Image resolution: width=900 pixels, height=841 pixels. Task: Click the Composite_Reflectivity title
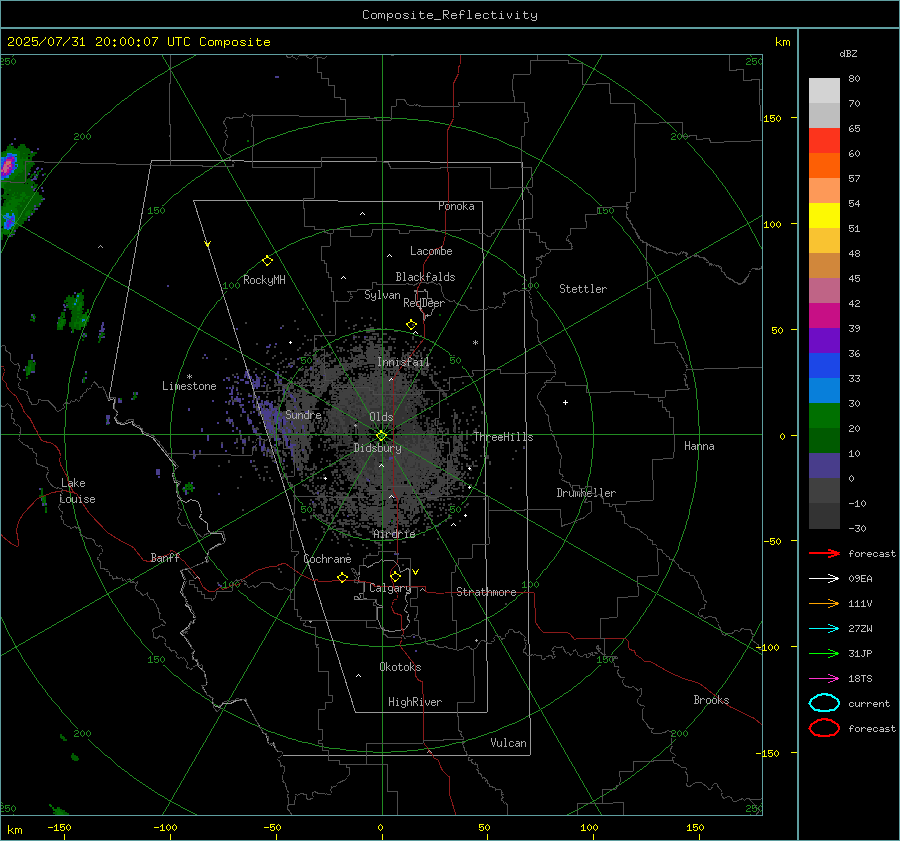[x=450, y=15]
